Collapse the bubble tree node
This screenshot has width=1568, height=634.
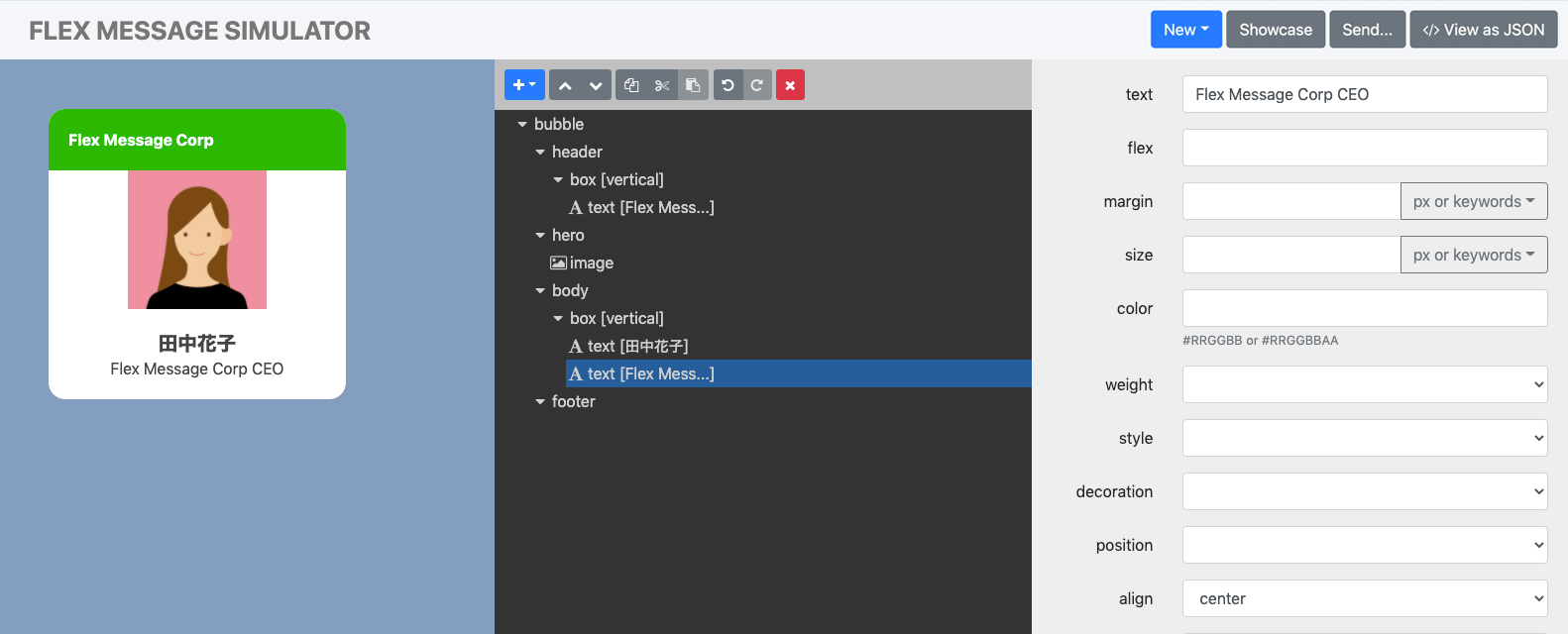(522, 125)
